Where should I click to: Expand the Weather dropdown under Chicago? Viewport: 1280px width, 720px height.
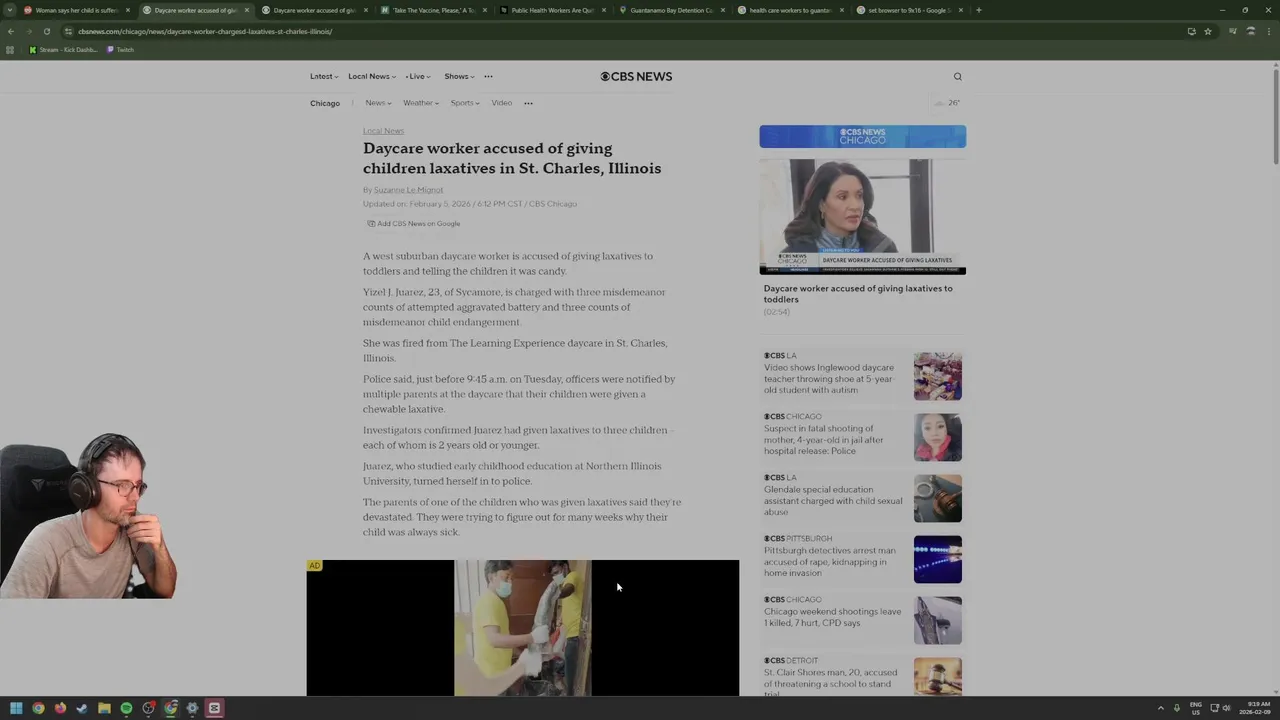point(421,103)
